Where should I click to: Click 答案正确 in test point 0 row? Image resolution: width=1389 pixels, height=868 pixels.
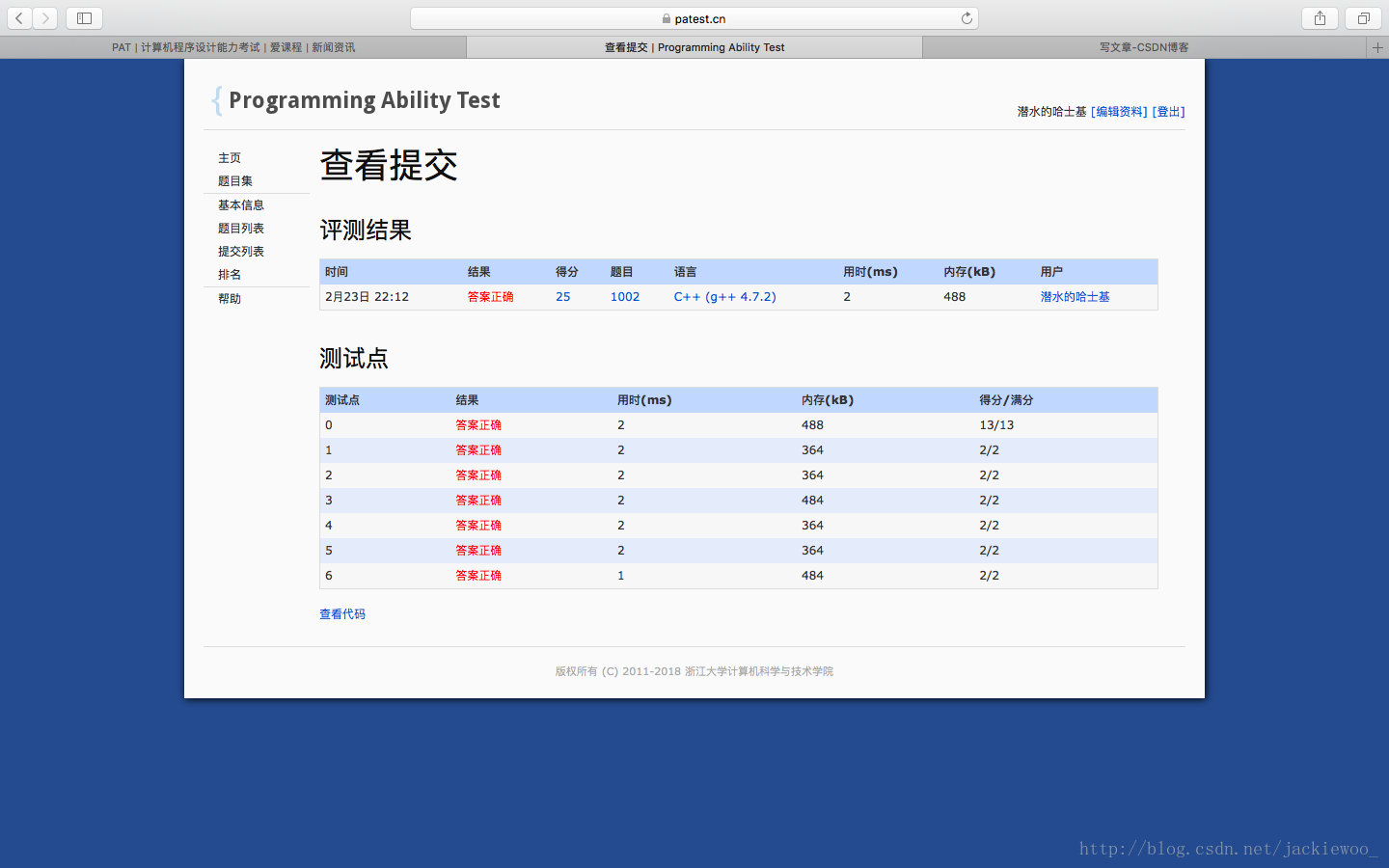479,425
